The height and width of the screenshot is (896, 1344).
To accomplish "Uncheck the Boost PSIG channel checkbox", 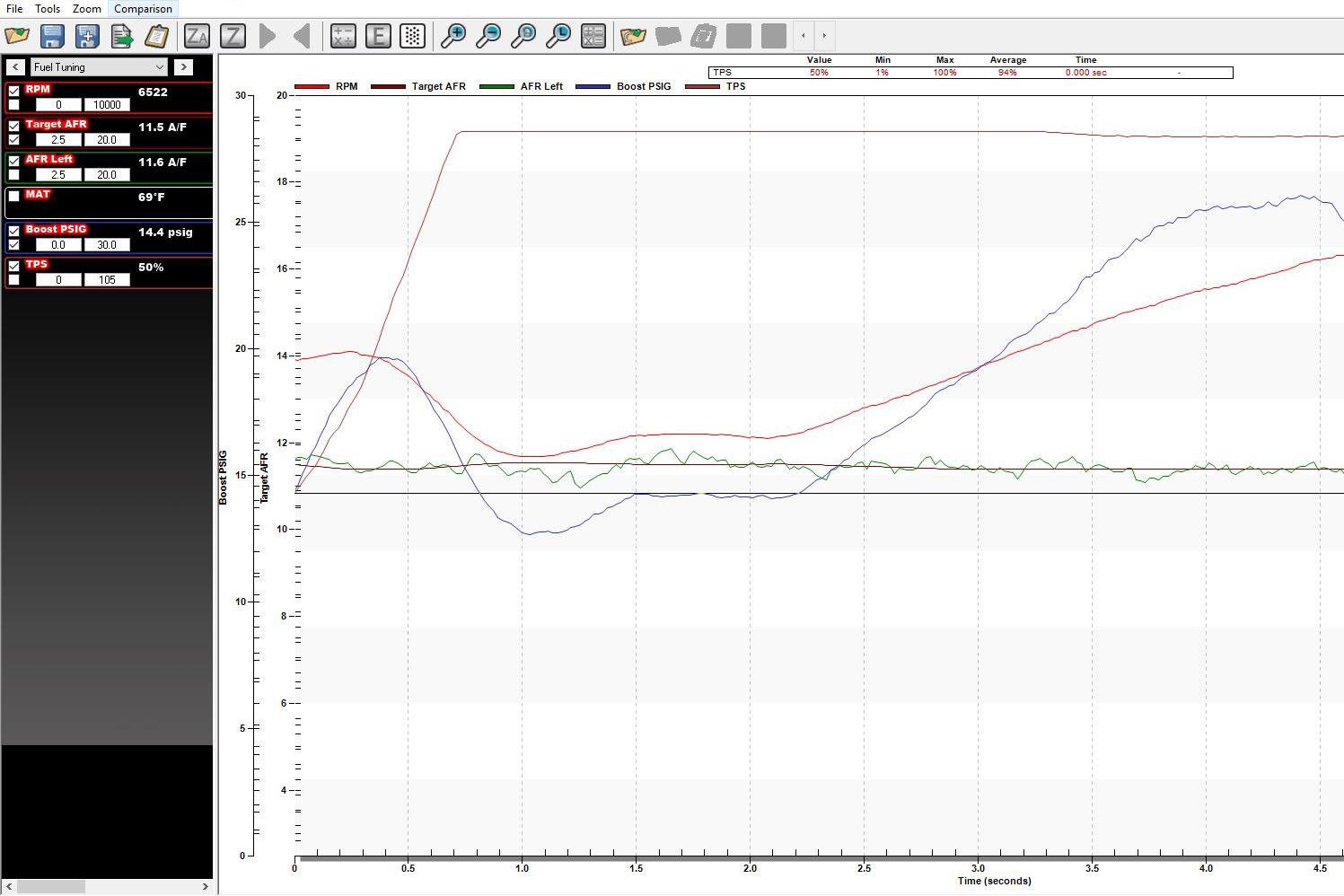I will tap(13, 231).
